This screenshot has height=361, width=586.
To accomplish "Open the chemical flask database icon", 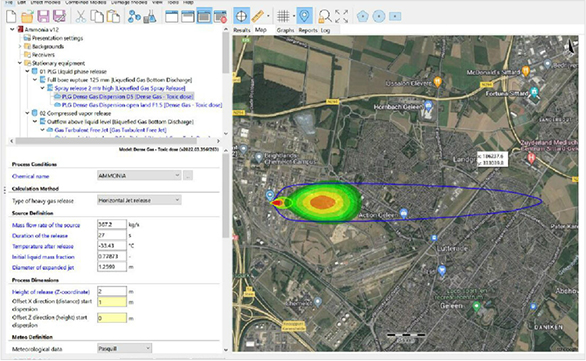I will tap(150, 16).
